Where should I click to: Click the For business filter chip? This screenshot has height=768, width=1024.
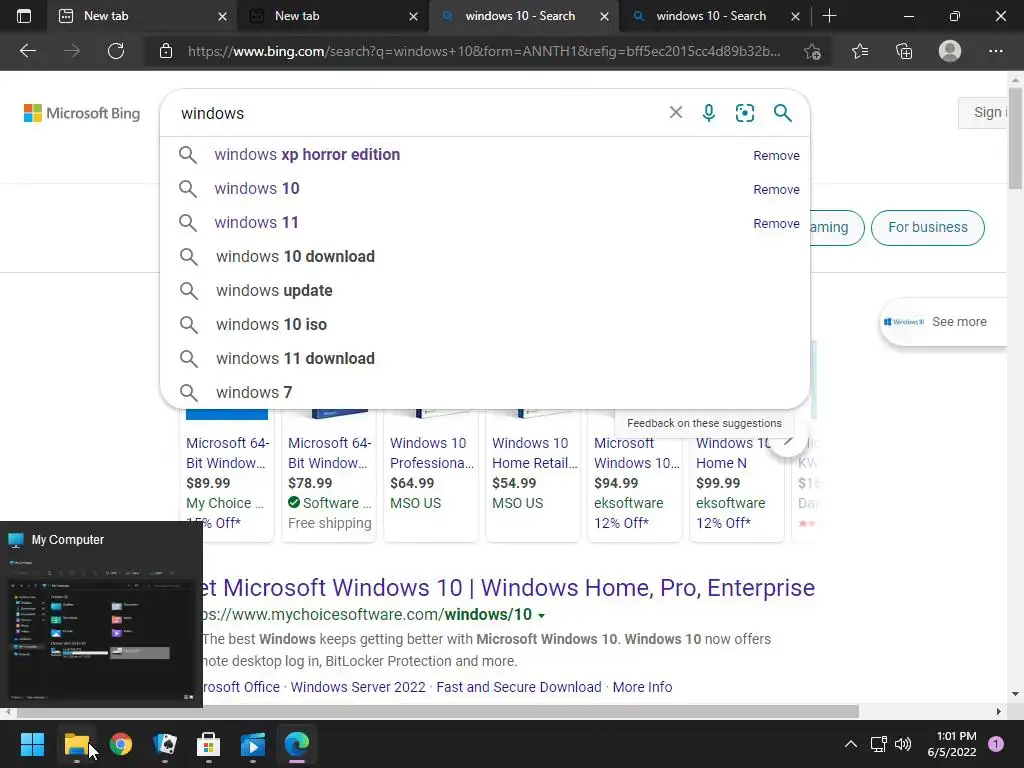[927, 227]
